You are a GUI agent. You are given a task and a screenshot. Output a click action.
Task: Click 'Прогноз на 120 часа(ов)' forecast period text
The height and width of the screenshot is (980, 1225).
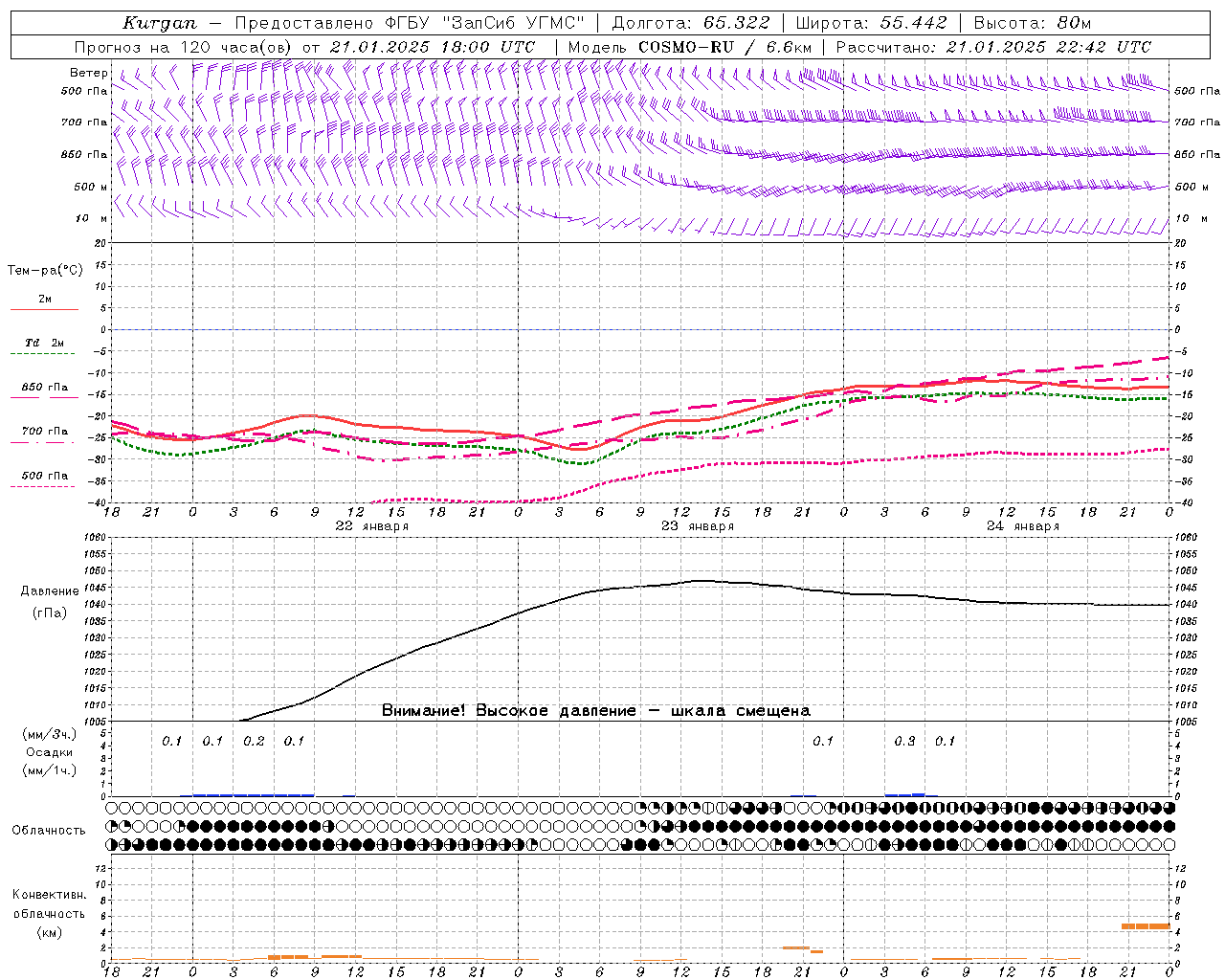point(183,47)
